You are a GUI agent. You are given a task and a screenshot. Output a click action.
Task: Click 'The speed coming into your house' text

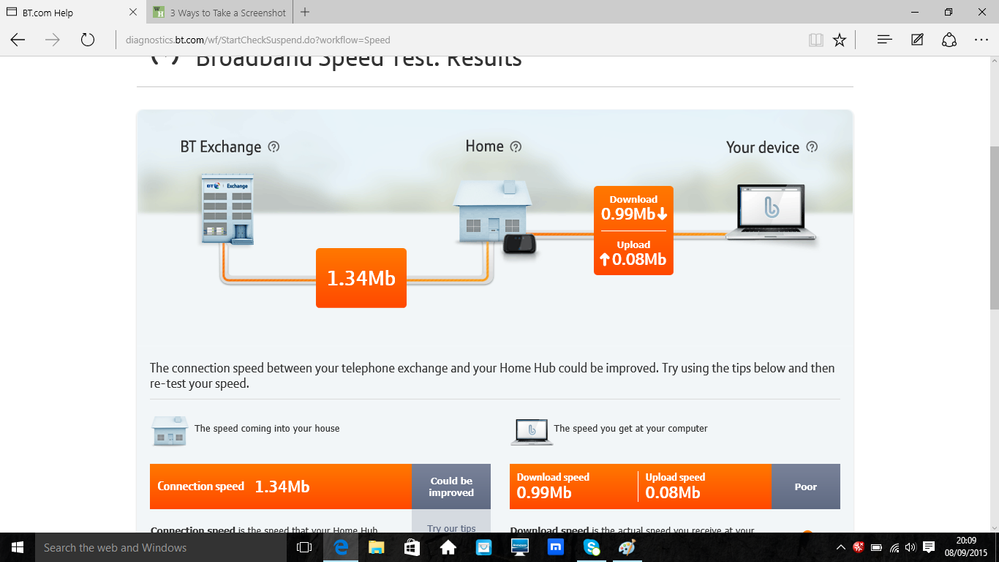pos(267,428)
